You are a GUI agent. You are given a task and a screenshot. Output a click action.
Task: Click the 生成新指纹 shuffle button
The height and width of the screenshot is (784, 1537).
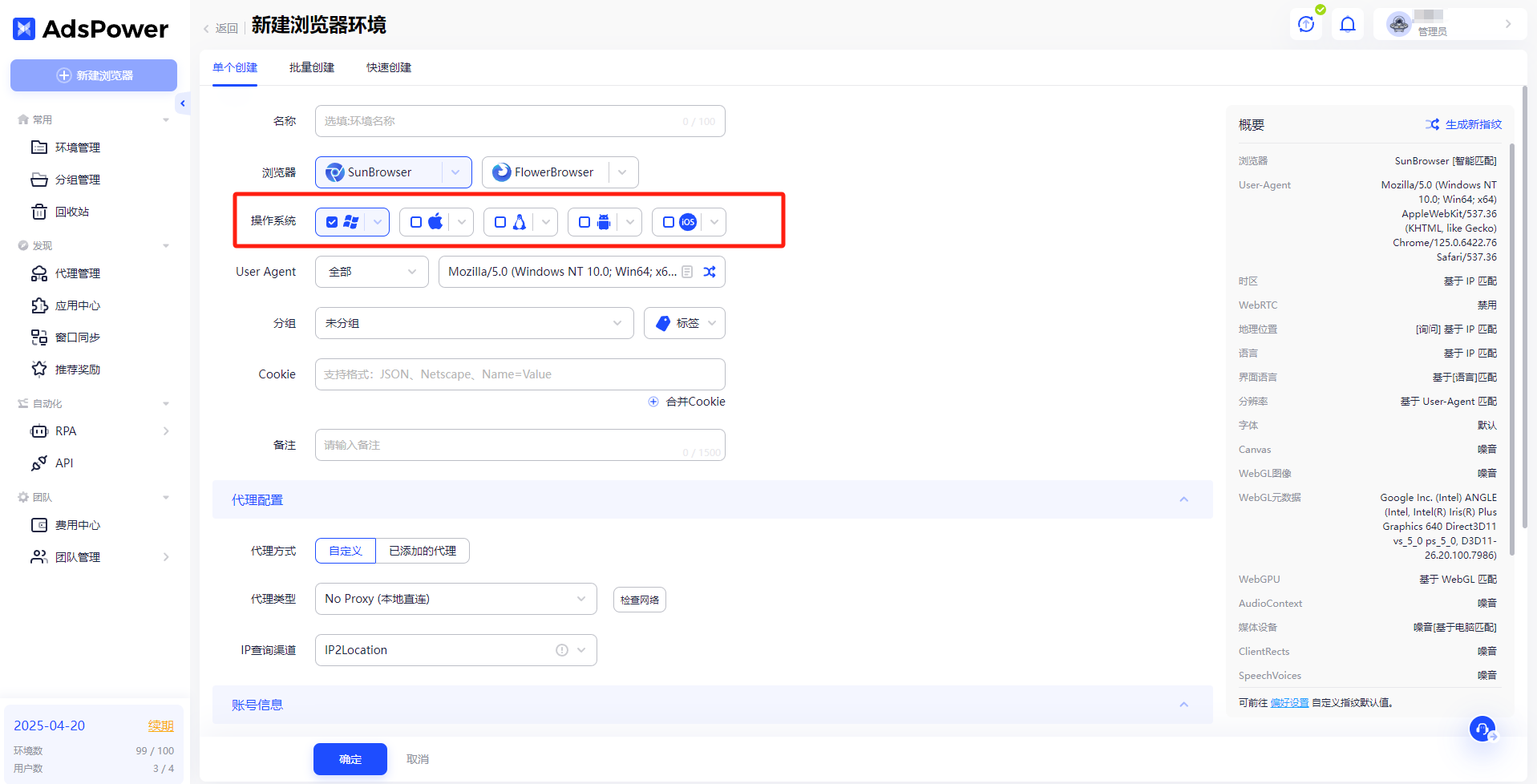click(x=1463, y=124)
